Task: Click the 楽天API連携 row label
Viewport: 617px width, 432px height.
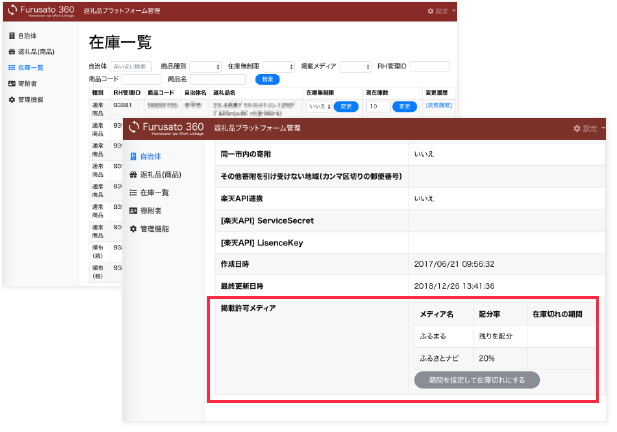Action: [x=242, y=198]
